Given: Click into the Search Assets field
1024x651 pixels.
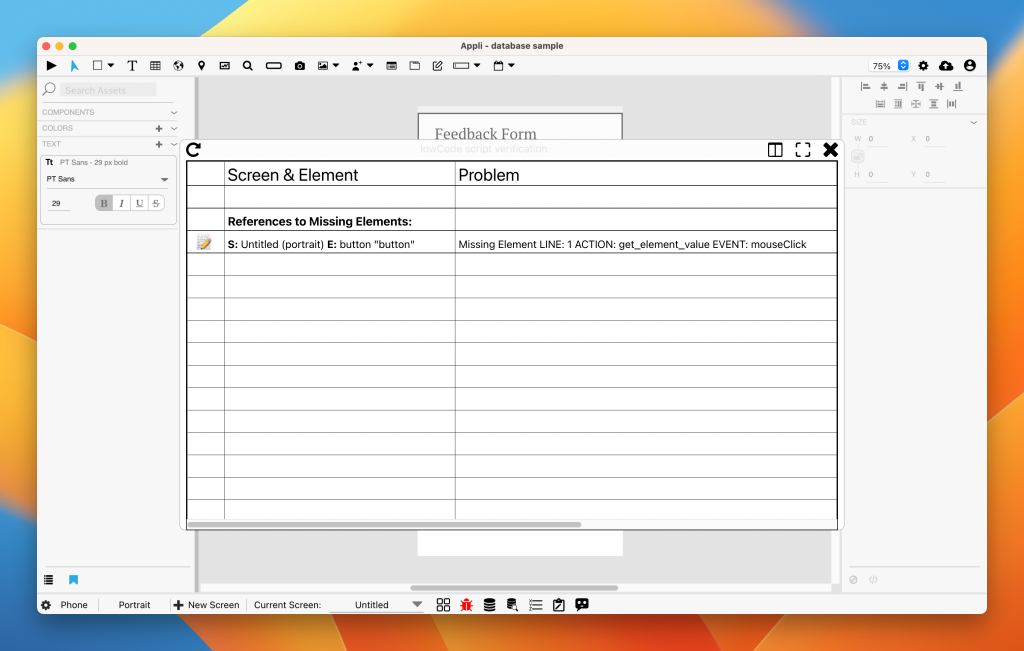Looking at the screenshot, I should pyautogui.click(x=108, y=90).
